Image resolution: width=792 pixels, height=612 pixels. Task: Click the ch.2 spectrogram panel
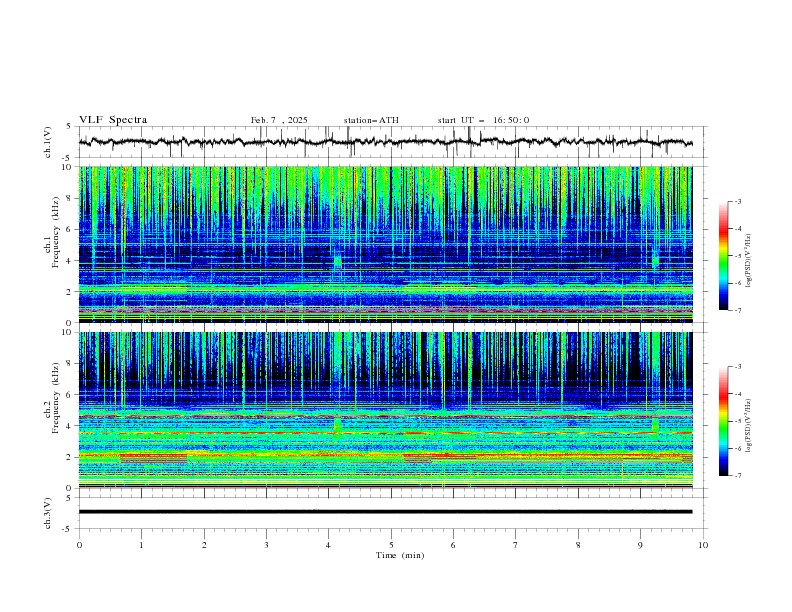[x=386, y=410]
